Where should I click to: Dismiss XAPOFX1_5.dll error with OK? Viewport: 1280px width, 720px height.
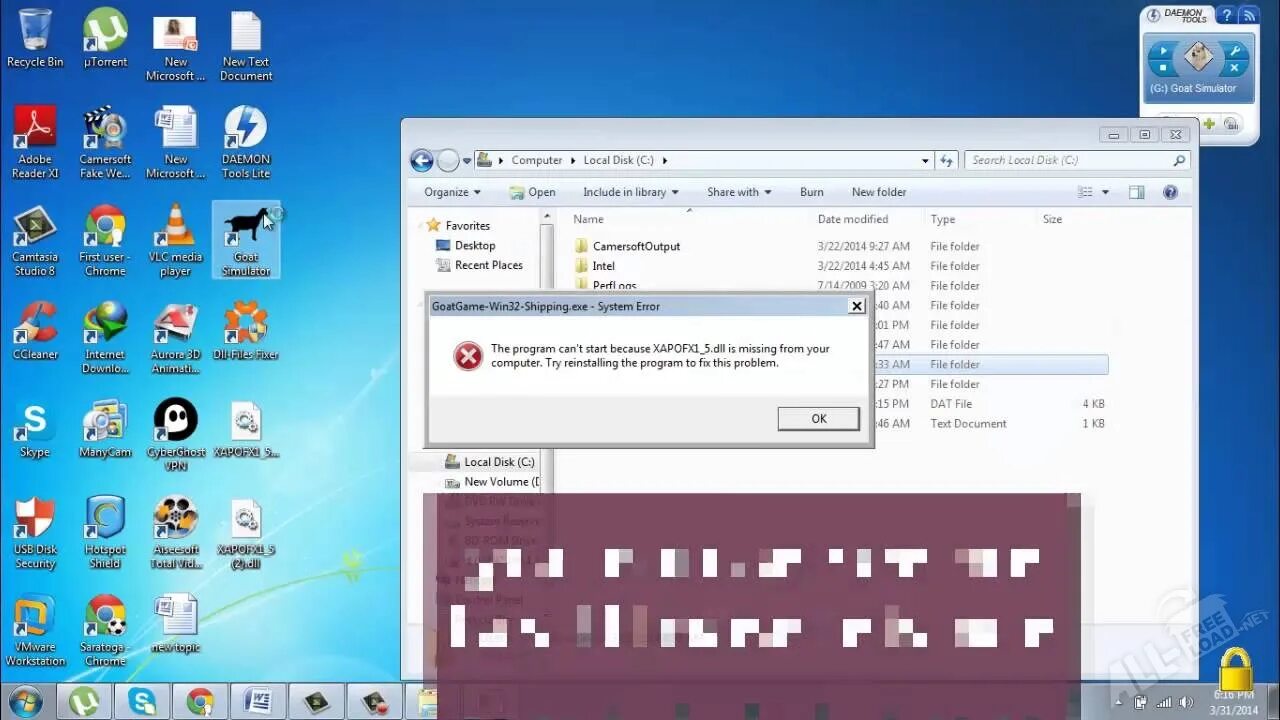[x=818, y=418]
